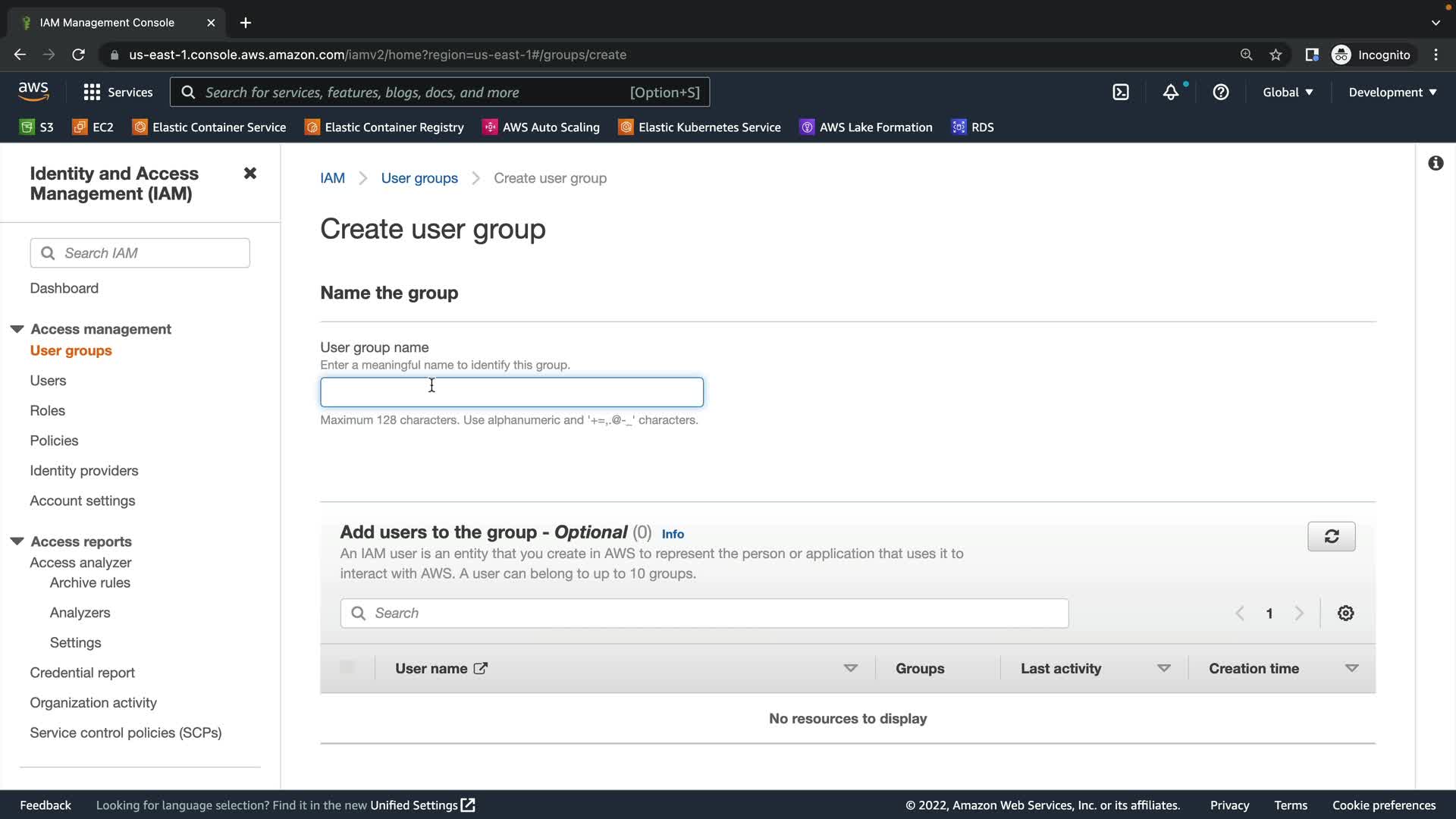
Task: Close the IAM navigation sidebar
Action: click(x=249, y=173)
